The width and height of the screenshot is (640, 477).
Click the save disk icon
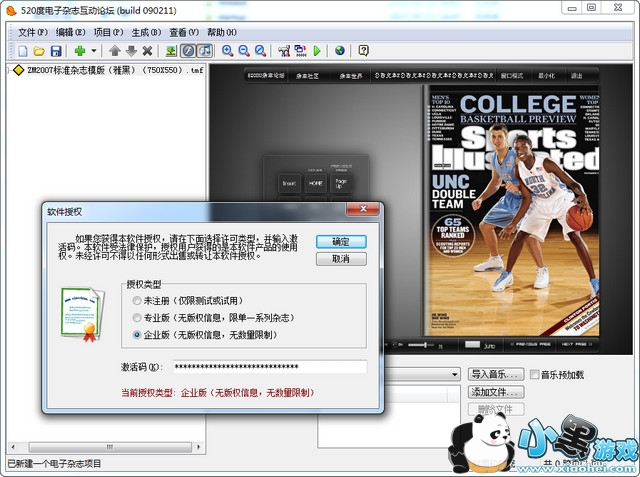coord(56,50)
